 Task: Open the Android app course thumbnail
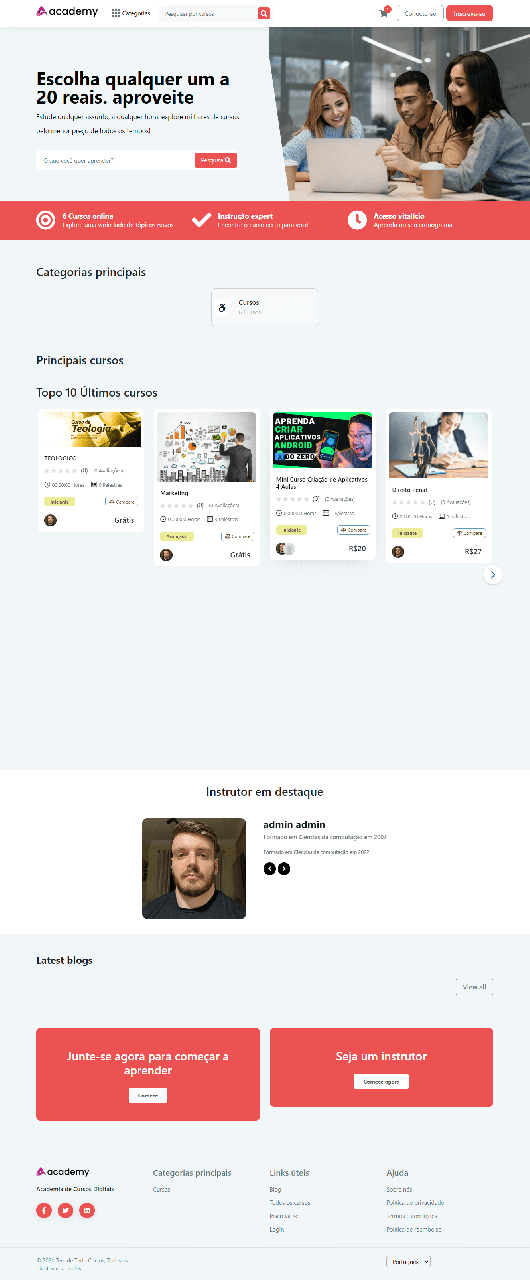coord(322,441)
